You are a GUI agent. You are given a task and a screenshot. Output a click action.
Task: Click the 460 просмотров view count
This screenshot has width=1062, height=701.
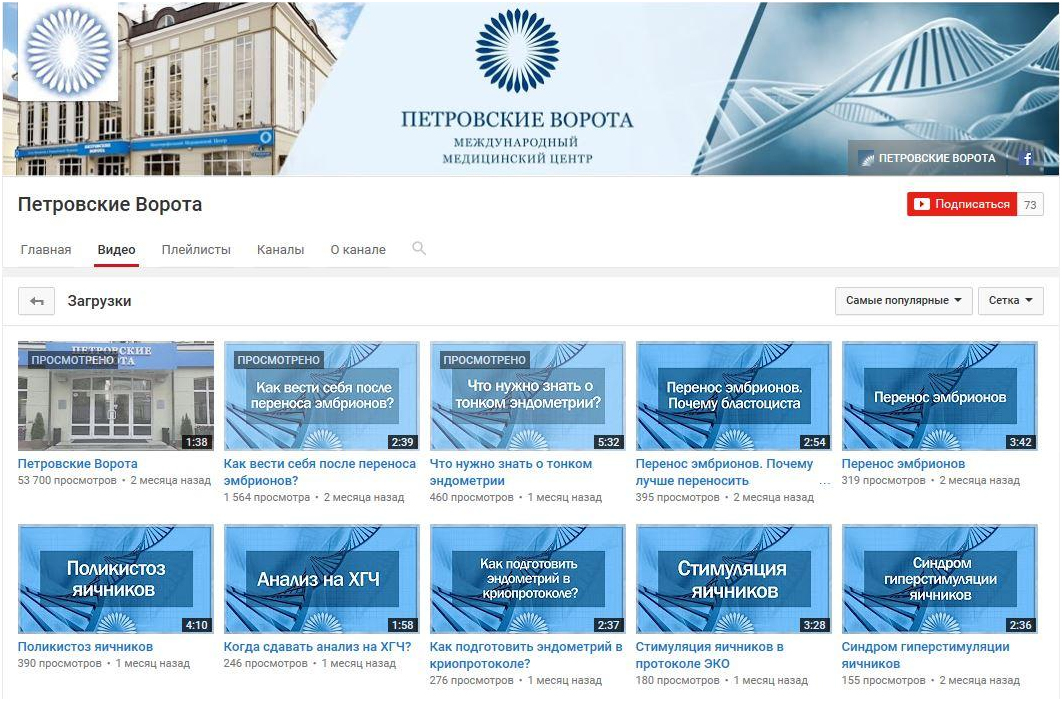471,497
